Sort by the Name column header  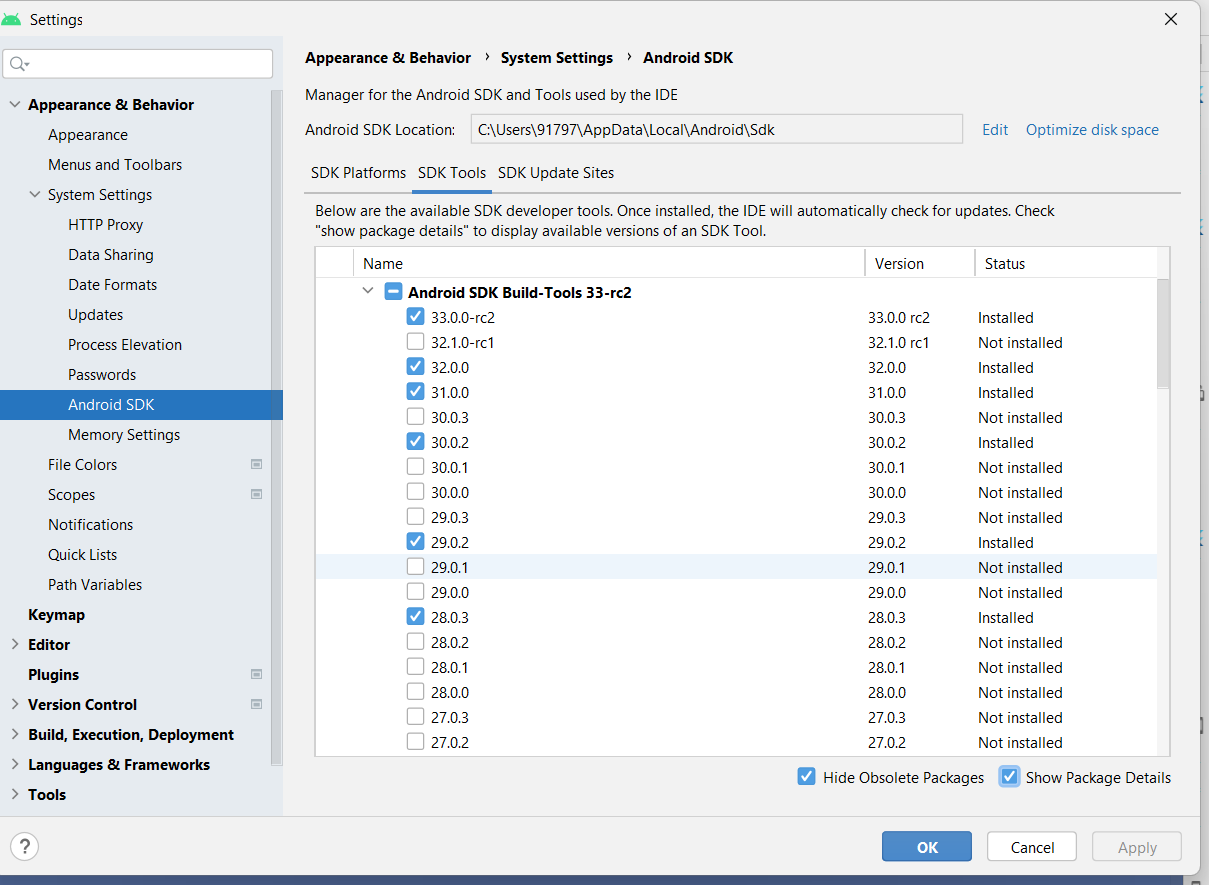click(x=609, y=263)
